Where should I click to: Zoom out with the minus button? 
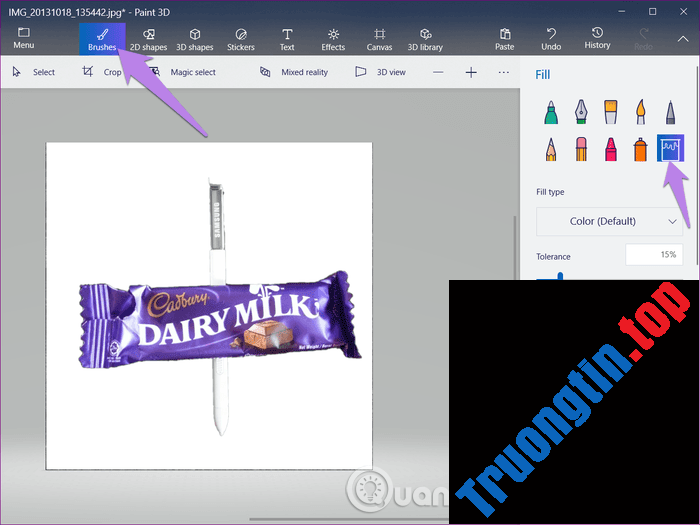pos(438,72)
